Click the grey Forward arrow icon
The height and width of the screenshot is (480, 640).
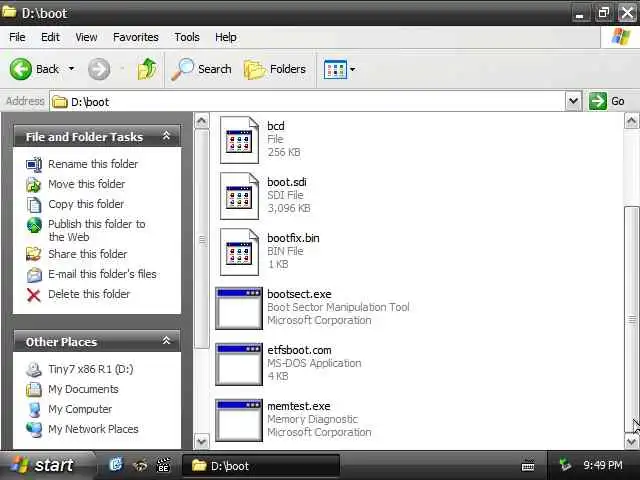(x=99, y=69)
